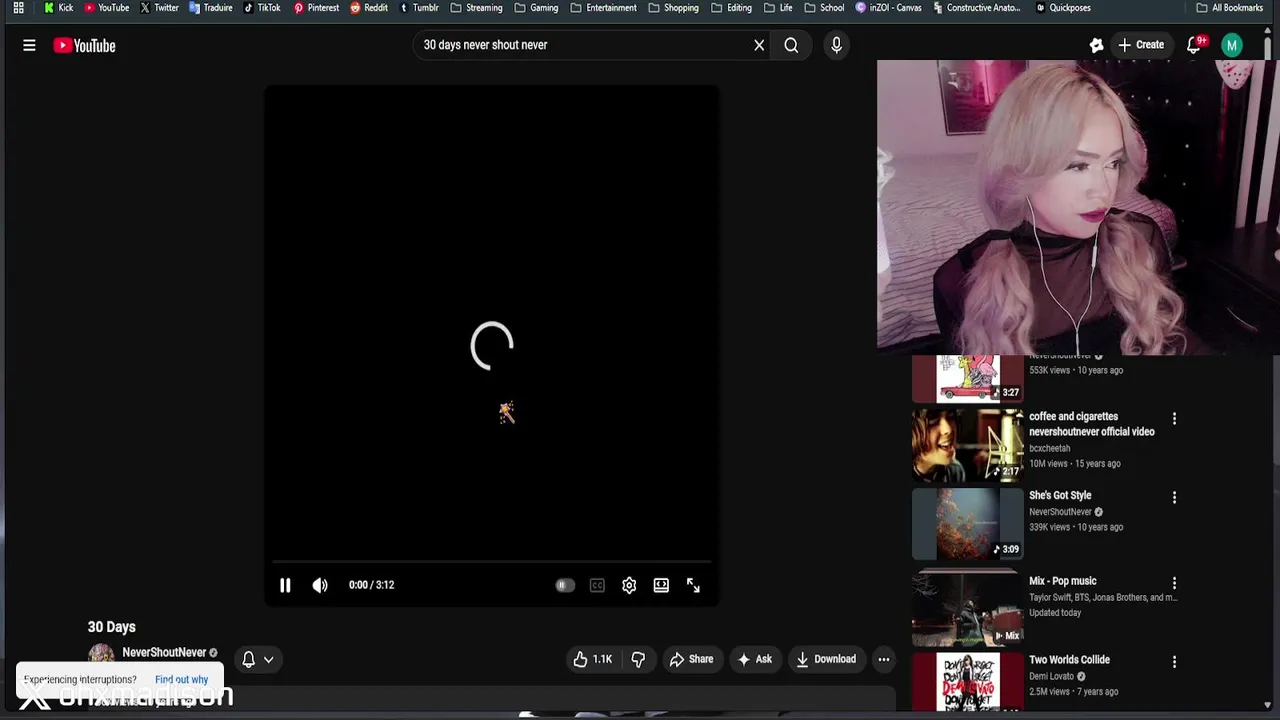The height and width of the screenshot is (720, 1280).
Task: Expand the Streaming bookmarks folder
Action: click(x=476, y=8)
